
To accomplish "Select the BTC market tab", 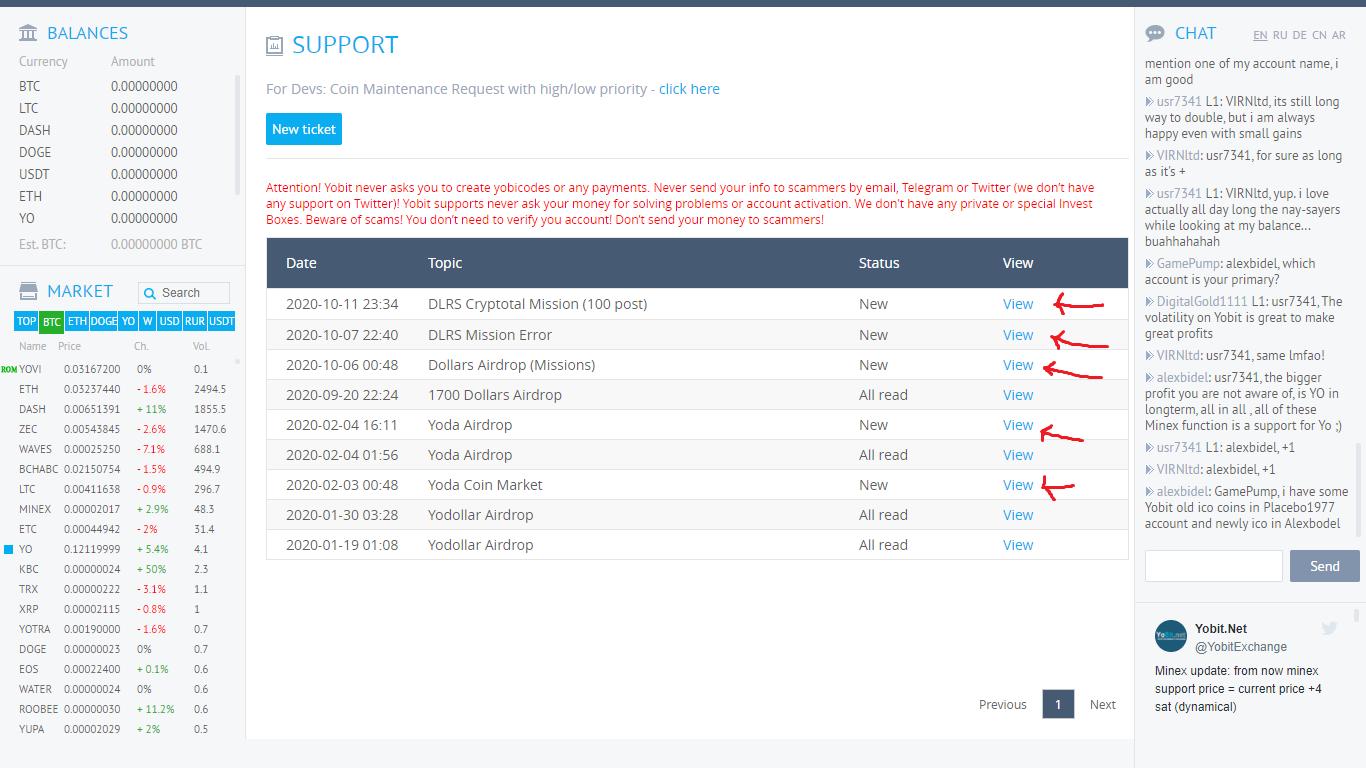I will tap(51, 321).
